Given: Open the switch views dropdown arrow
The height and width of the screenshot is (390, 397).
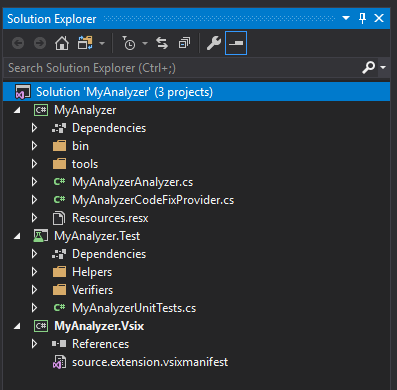Looking at the screenshot, I should pyautogui.click(x=102, y=43).
